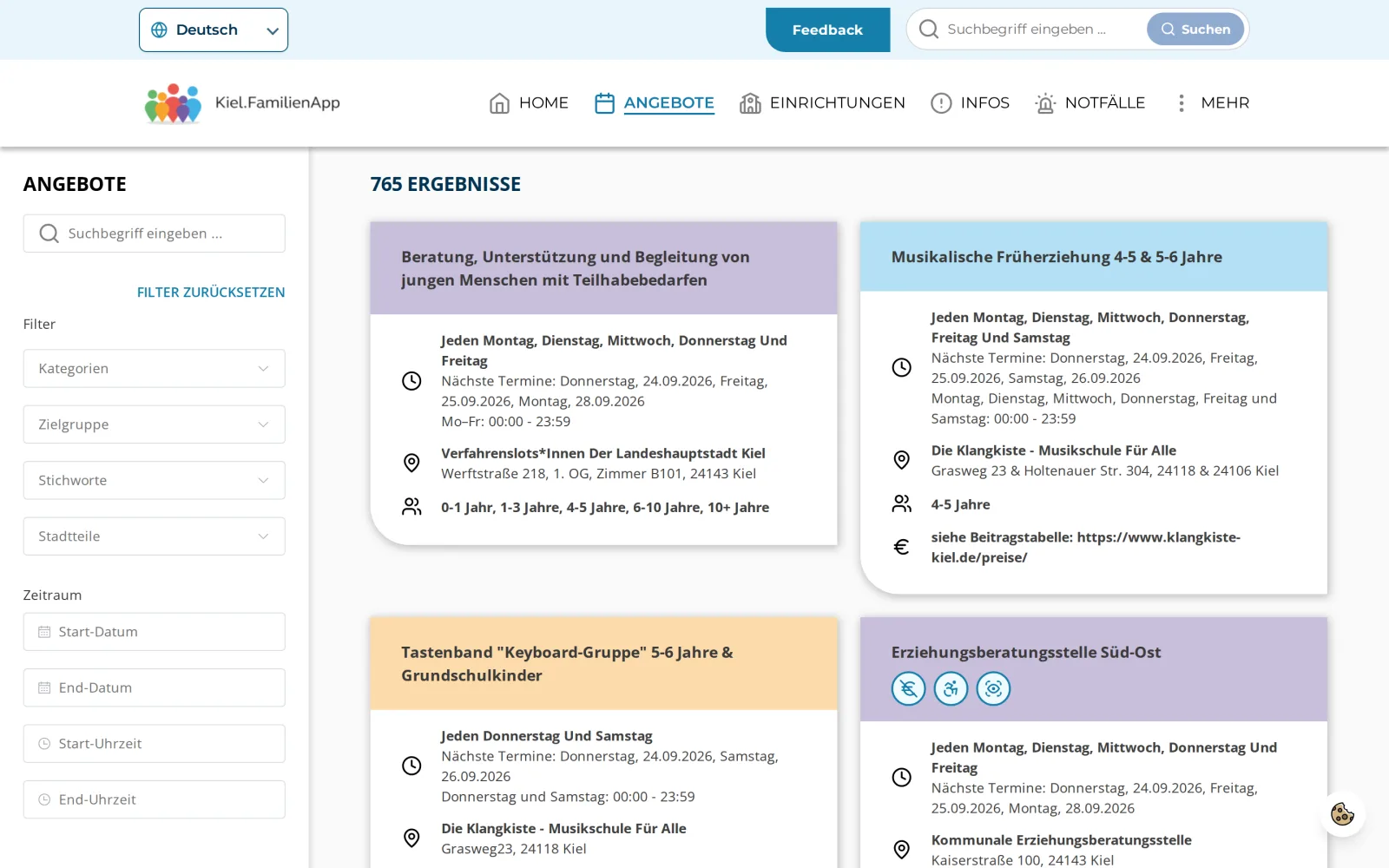Click the sidebar Suchbegriff search field
This screenshot has height=868, width=1389.
[155, 233]
